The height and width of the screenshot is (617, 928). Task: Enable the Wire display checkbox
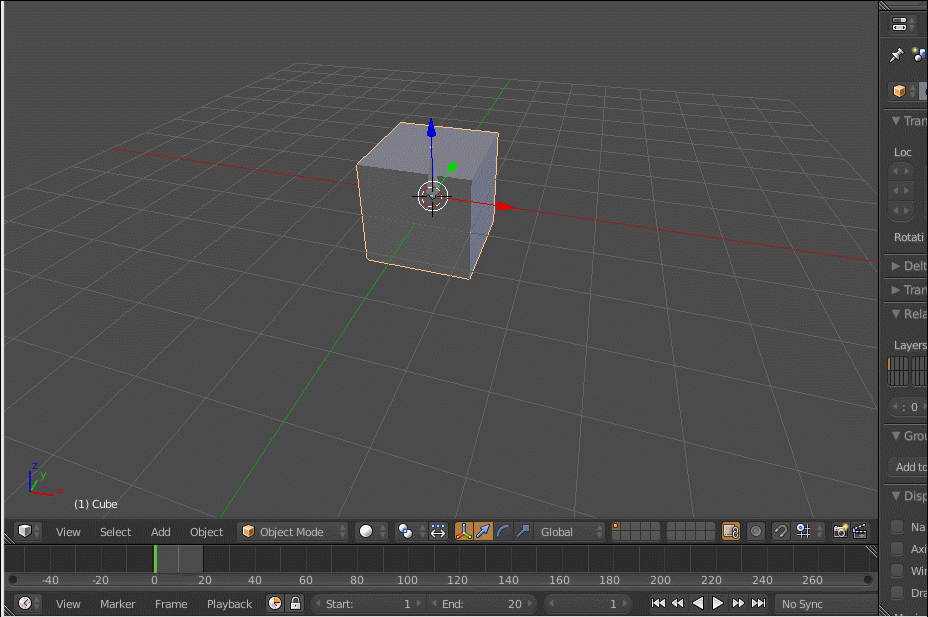897,570
